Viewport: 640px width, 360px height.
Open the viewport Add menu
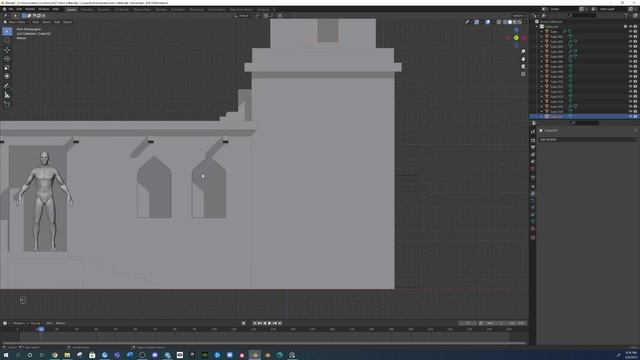[57, 22]
